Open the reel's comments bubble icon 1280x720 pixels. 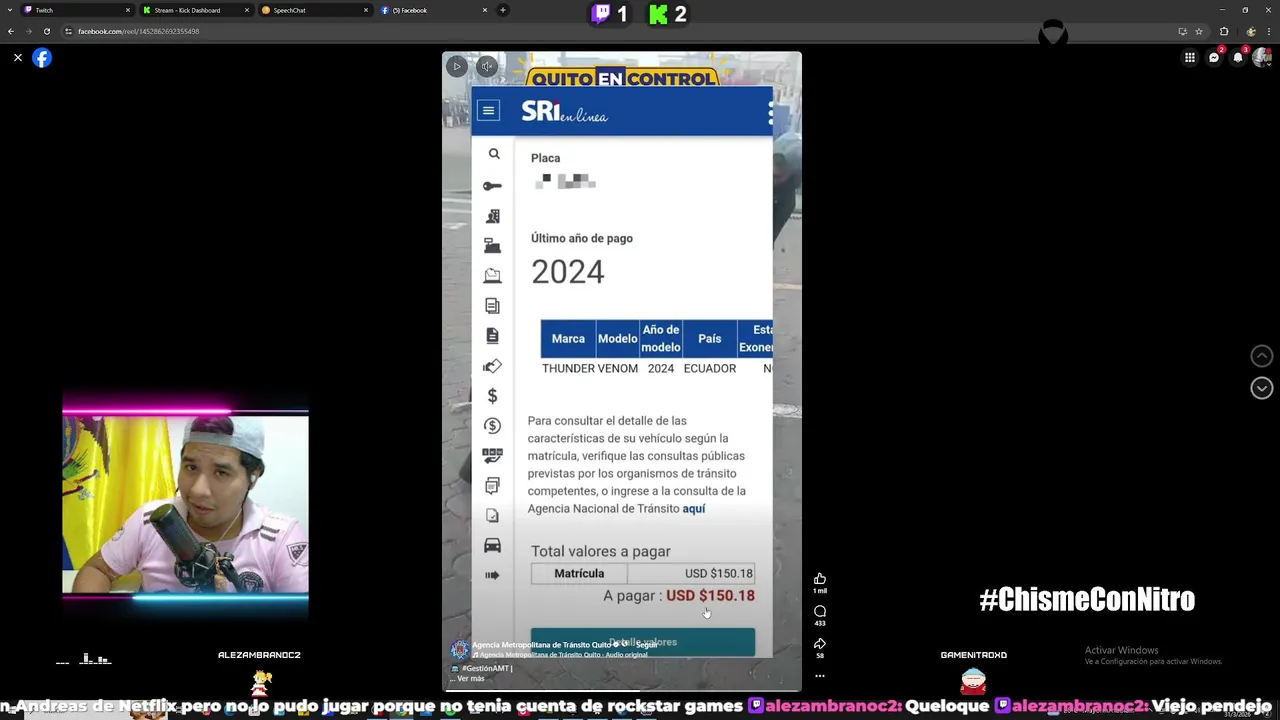pos(820,611)
